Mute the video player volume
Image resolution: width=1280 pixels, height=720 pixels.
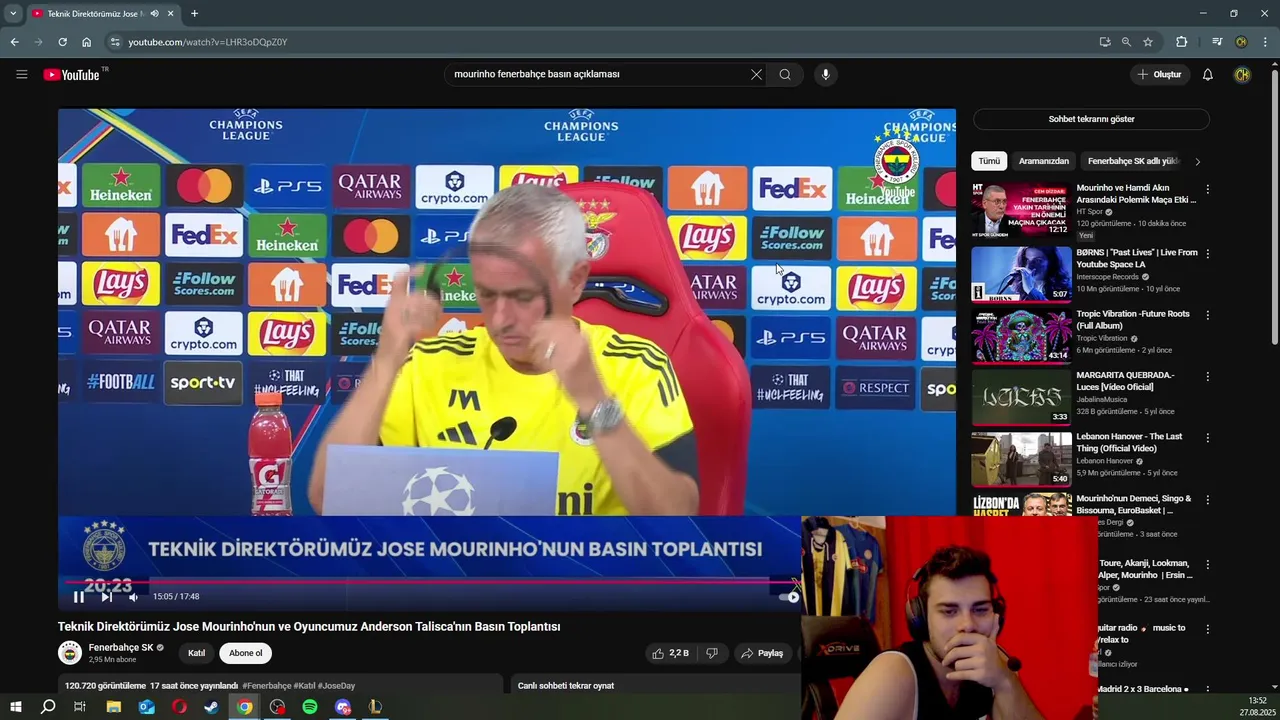133,597
